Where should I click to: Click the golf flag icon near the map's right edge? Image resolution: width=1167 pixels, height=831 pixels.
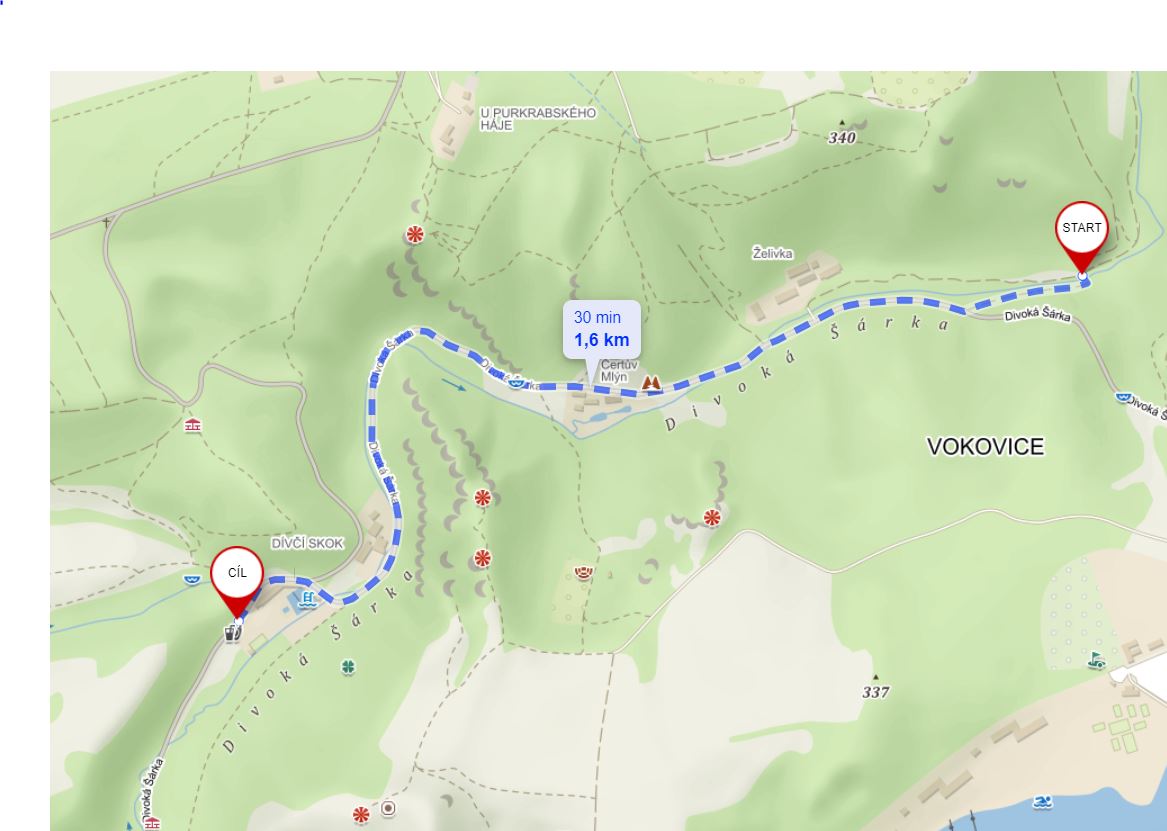[1096, 659]
